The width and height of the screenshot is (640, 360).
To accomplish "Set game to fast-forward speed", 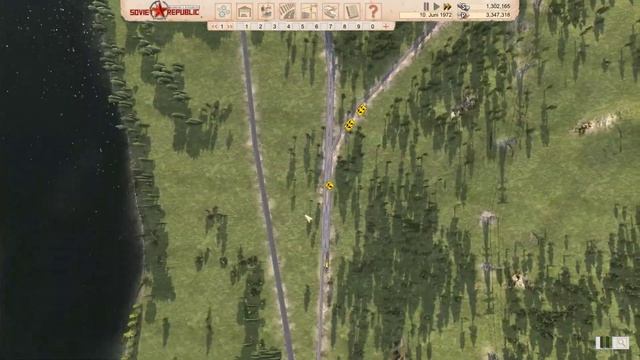I will 448,6.
